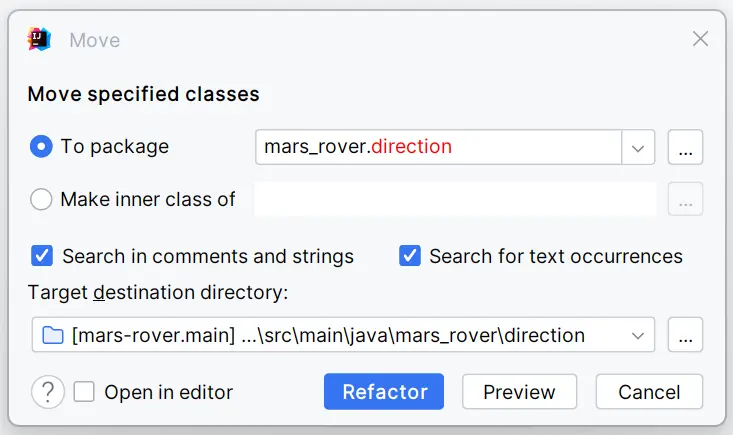Open the mars-rover.main directory combo box
The height and width of the screenshot is (435, 733).
pos(330,335)
